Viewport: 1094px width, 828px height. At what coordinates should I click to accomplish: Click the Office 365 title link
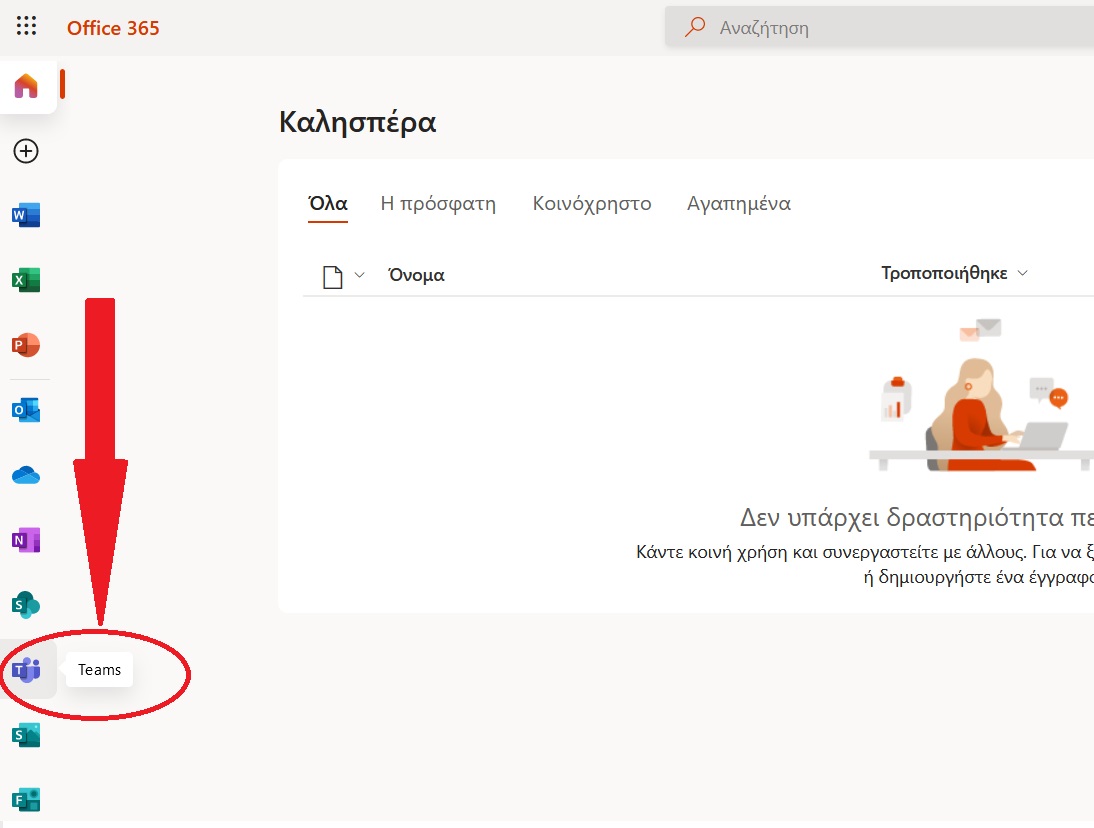(113, 28)
